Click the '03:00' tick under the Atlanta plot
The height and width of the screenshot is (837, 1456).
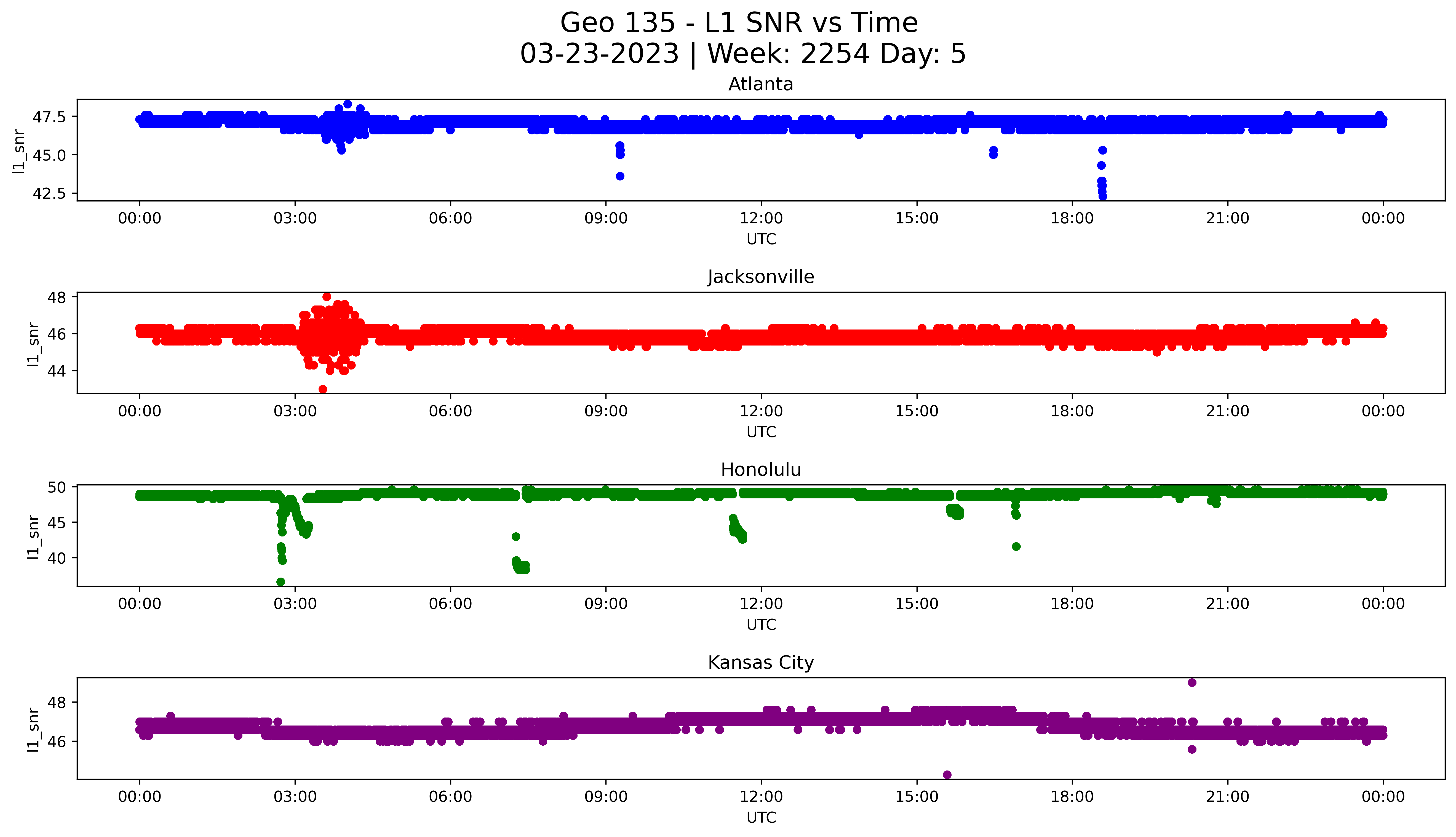[x=295, y=219]
